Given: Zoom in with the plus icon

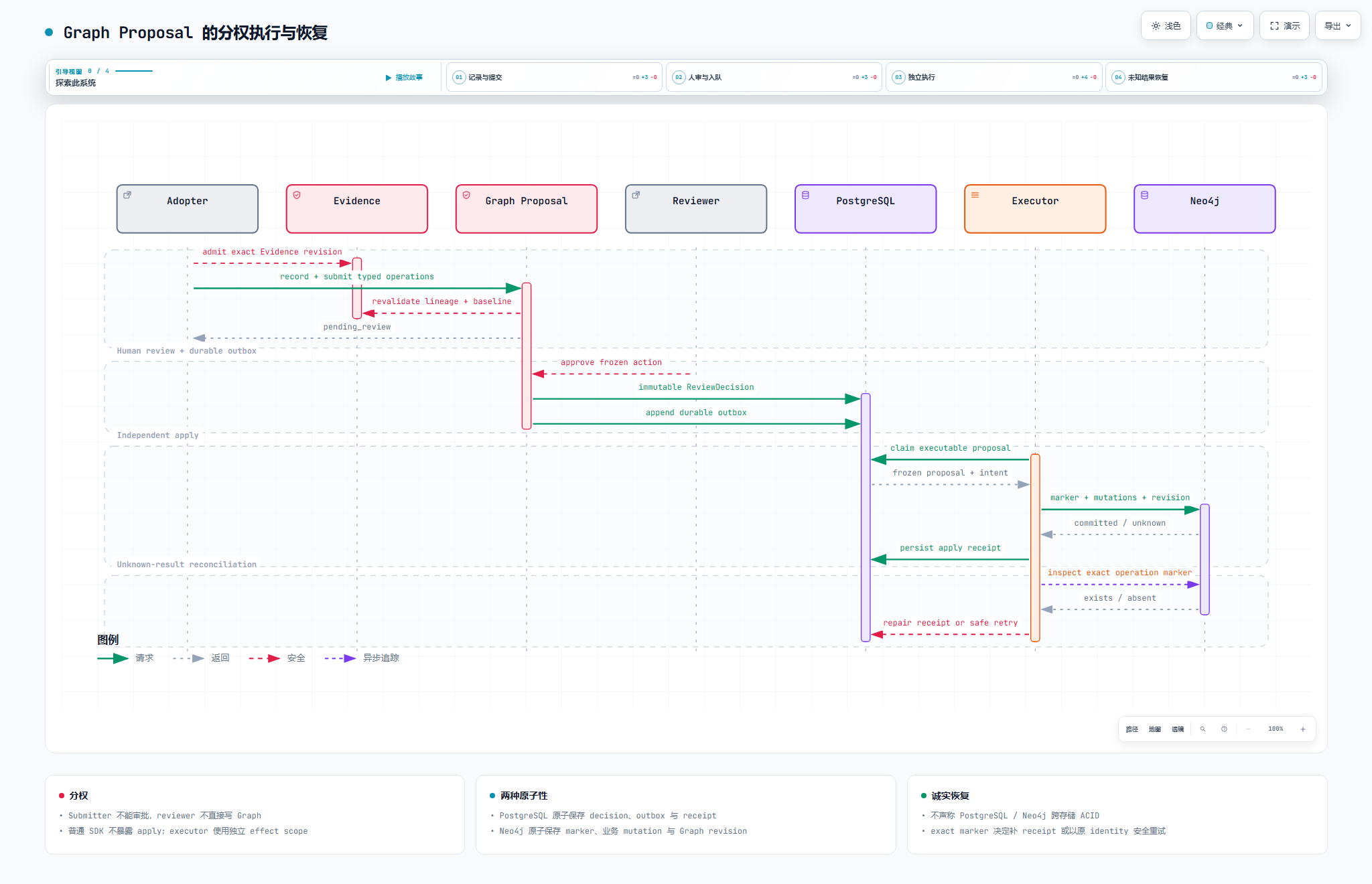Looking at the screenshot, I should click(1303, 729).
